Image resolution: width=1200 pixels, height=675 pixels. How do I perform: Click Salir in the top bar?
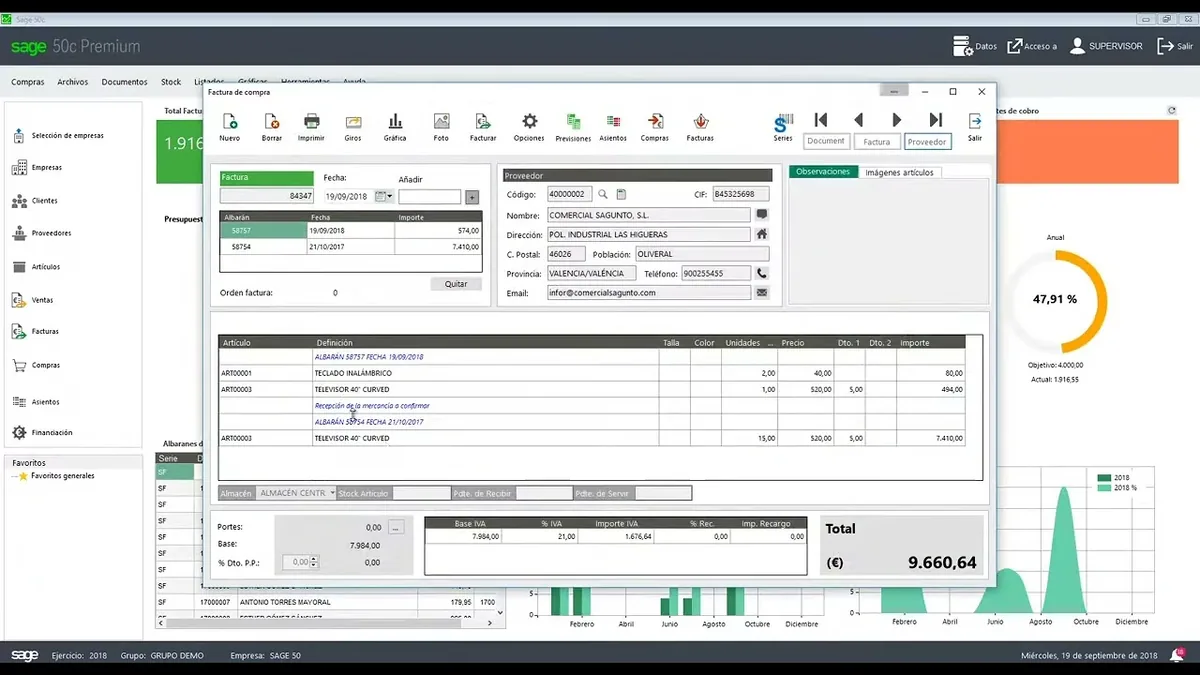click(x=1174, y=46)
